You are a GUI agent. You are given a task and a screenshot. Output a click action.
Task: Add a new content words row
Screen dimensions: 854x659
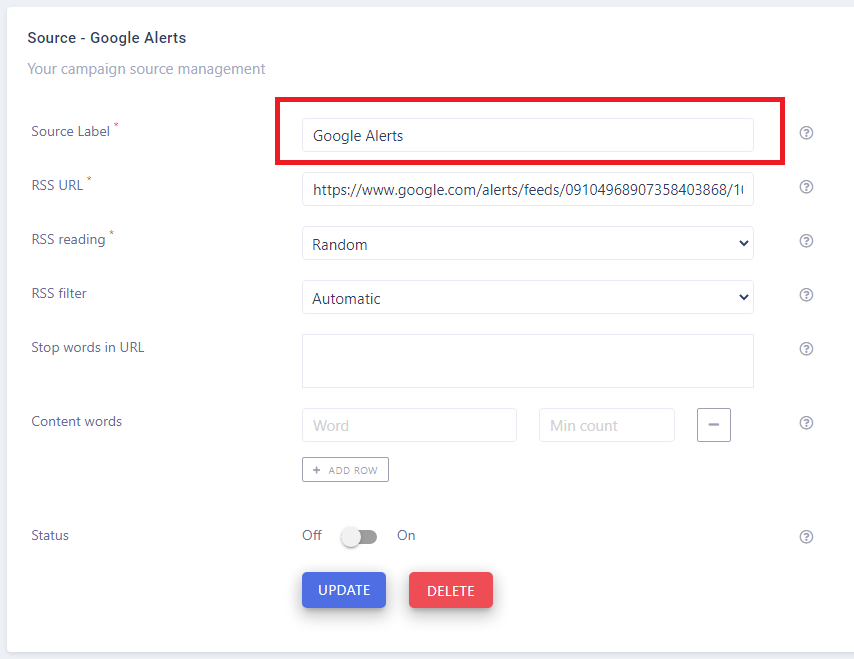[x=345, y=469]
